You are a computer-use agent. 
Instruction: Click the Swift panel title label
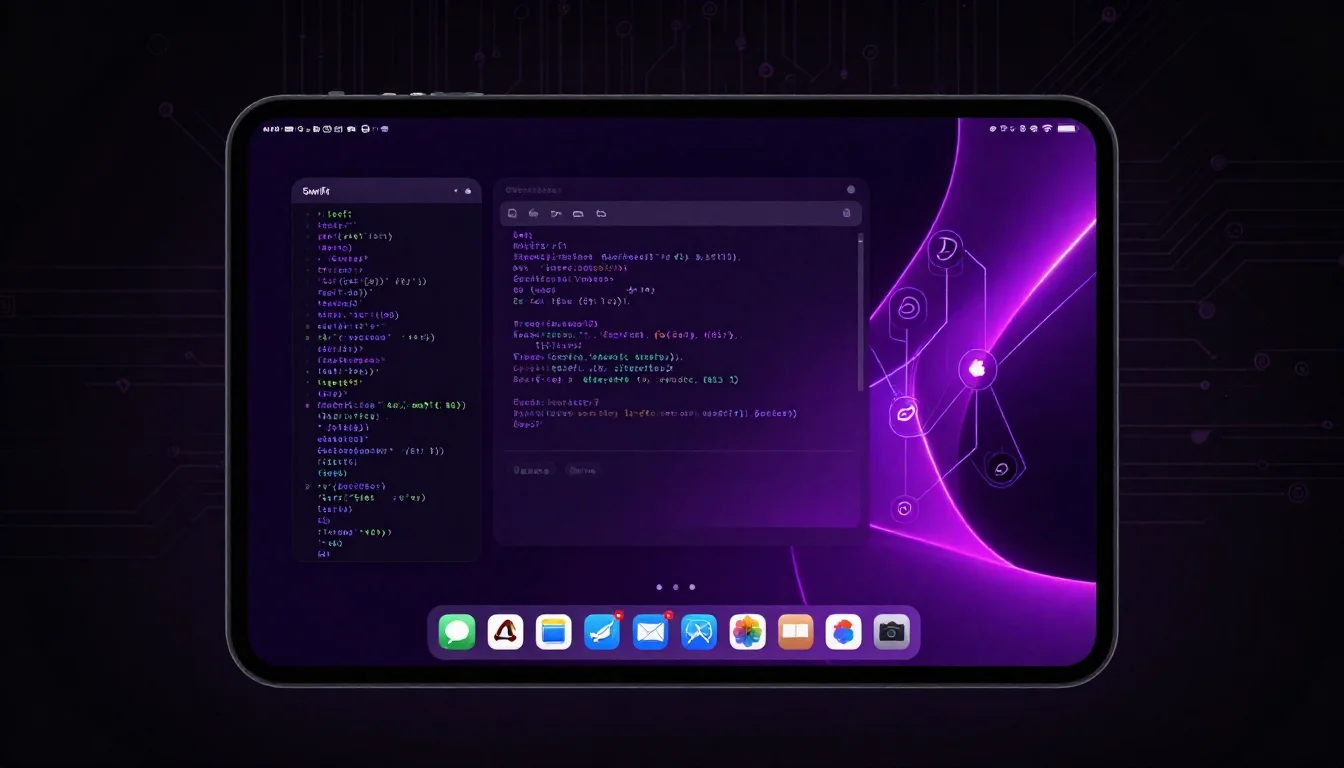point(316,191)
